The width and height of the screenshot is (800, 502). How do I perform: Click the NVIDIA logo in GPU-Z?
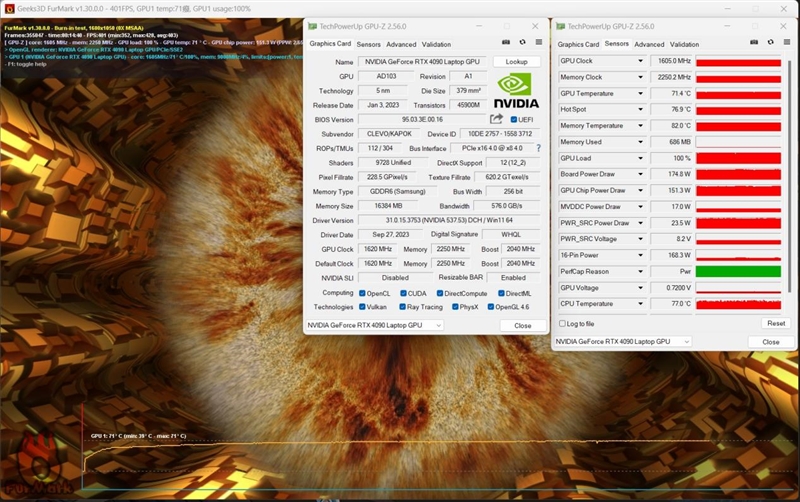[x=516, y=90]
